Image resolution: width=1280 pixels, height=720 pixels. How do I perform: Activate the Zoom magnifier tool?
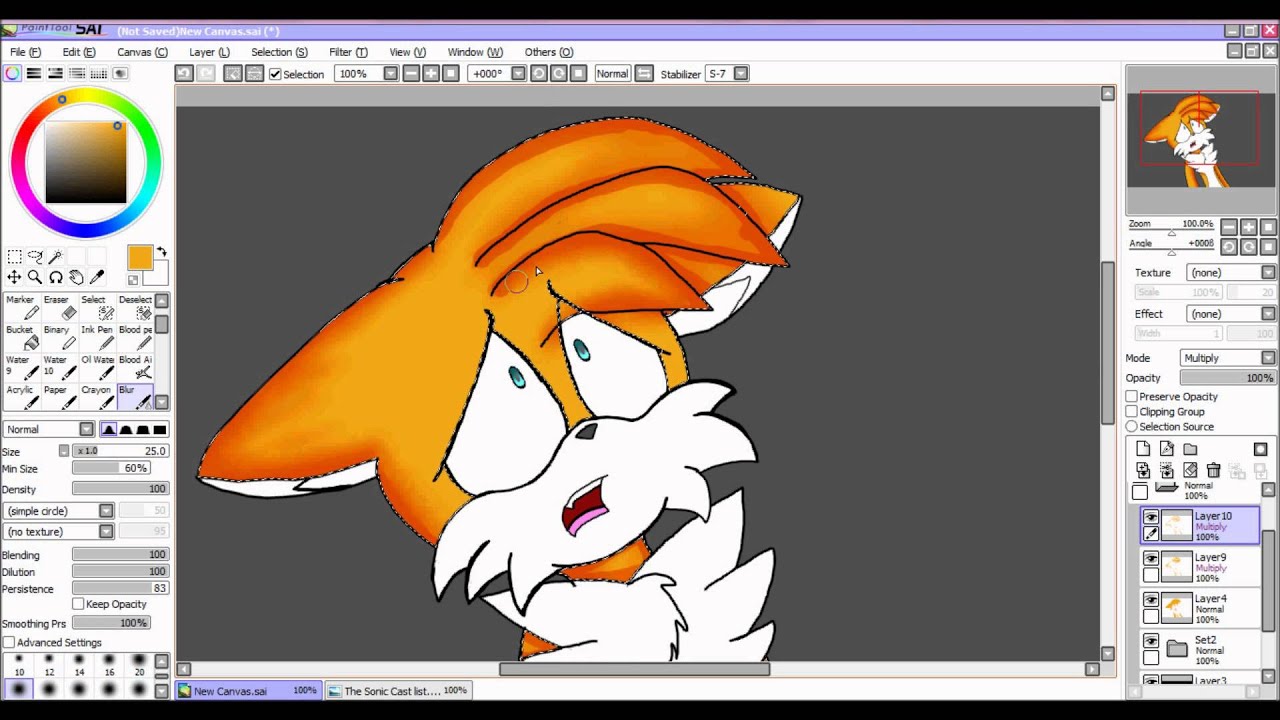click(35, 277)
